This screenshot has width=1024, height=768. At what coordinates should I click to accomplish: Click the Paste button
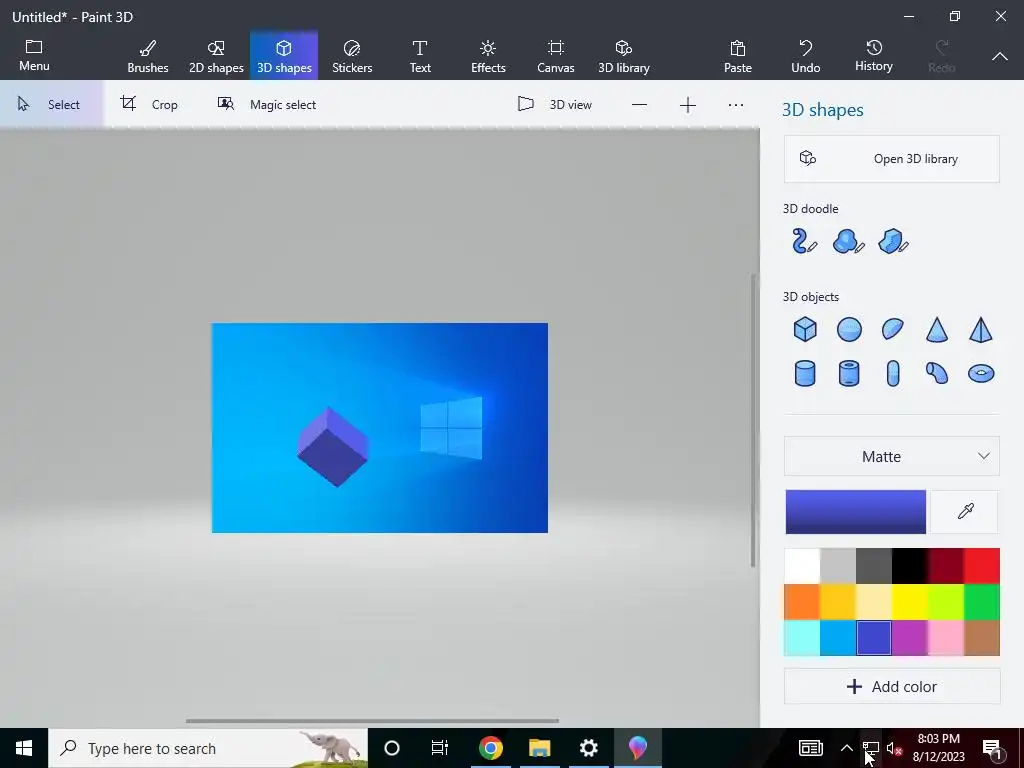point(738,56)
